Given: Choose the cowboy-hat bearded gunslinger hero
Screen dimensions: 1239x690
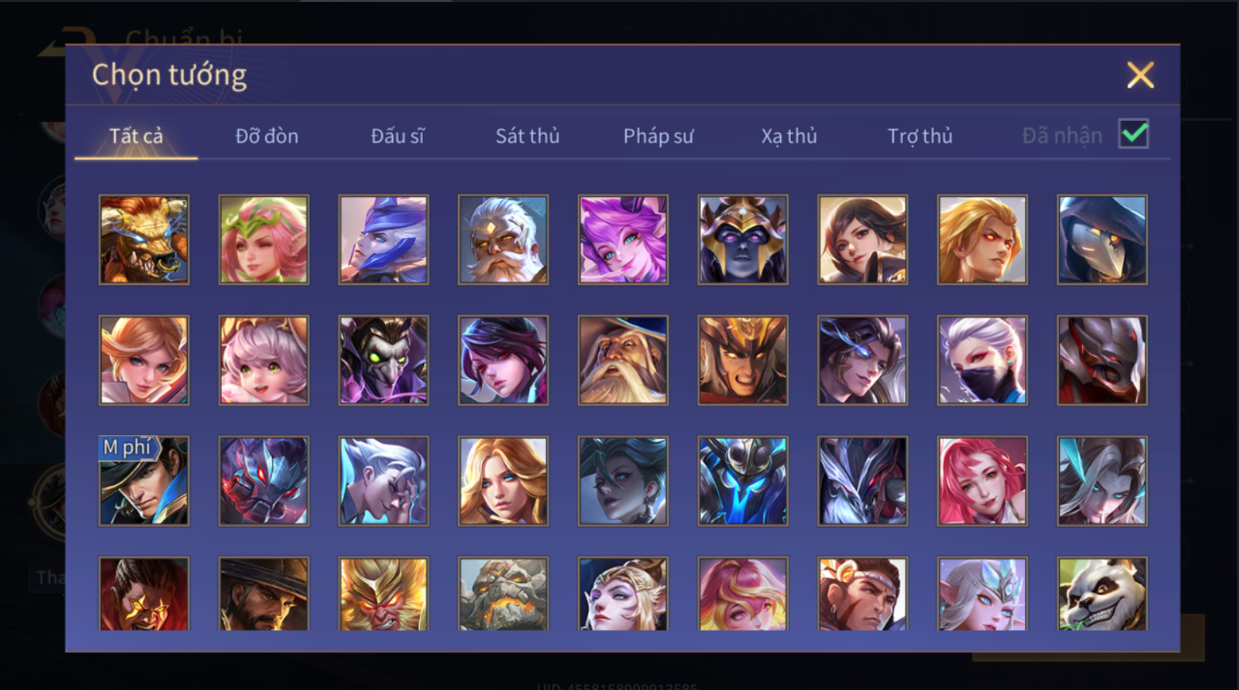Looking at the screenshot, I should click(x=264, y=594).
